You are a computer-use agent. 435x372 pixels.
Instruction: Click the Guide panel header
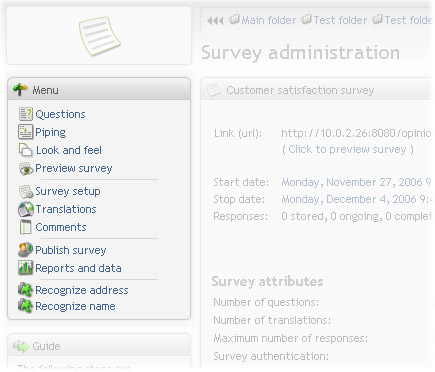[x=99, y=346]
